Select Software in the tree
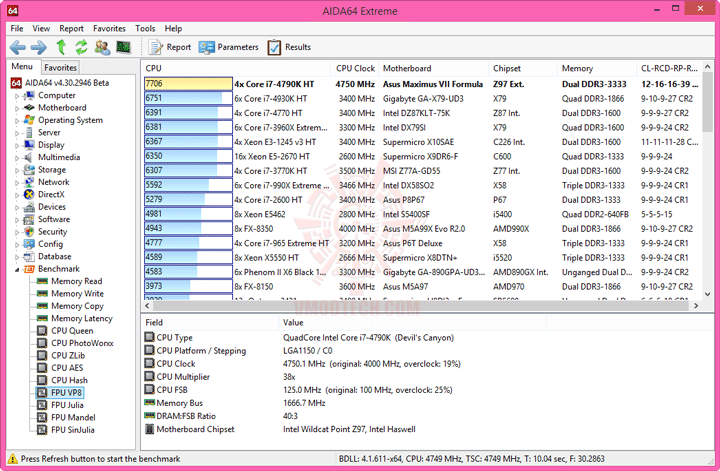 click(54, 219)
